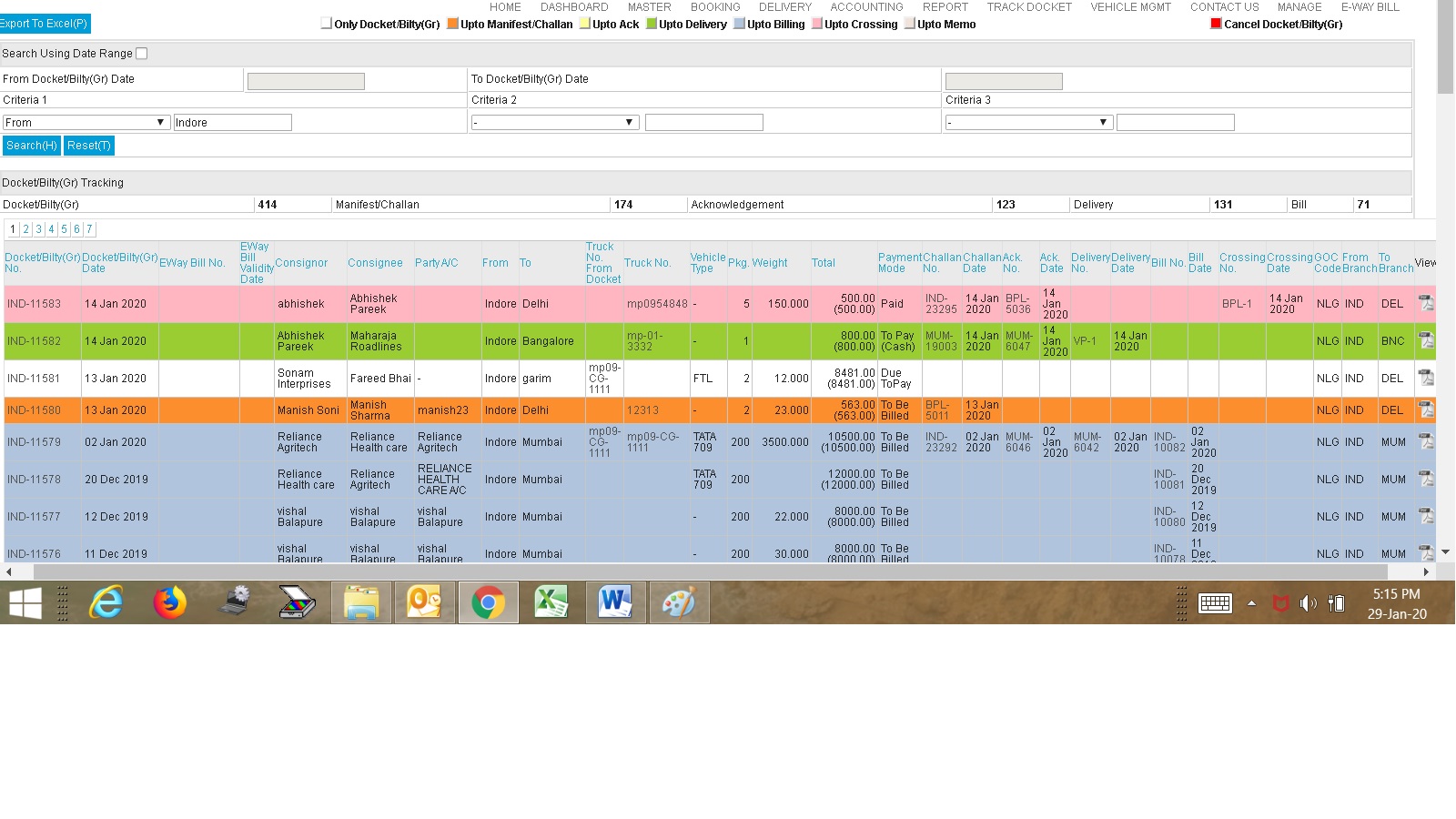Click the Reset(T) button

89,146
